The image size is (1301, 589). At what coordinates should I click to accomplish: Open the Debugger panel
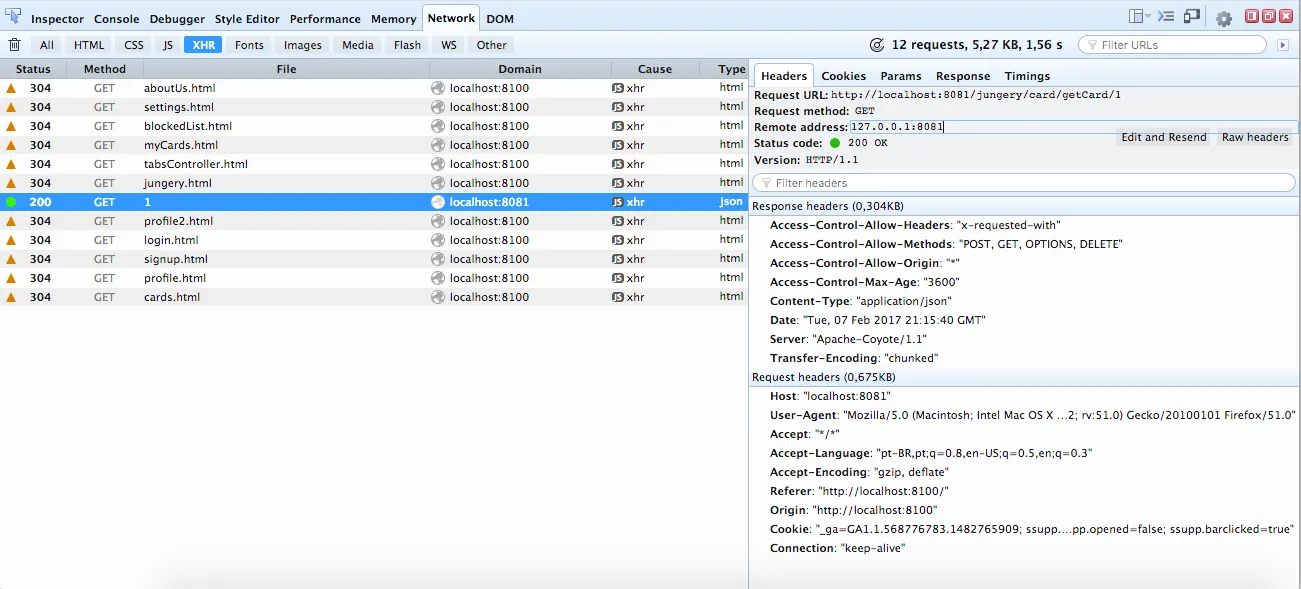(x=178, y=19)
